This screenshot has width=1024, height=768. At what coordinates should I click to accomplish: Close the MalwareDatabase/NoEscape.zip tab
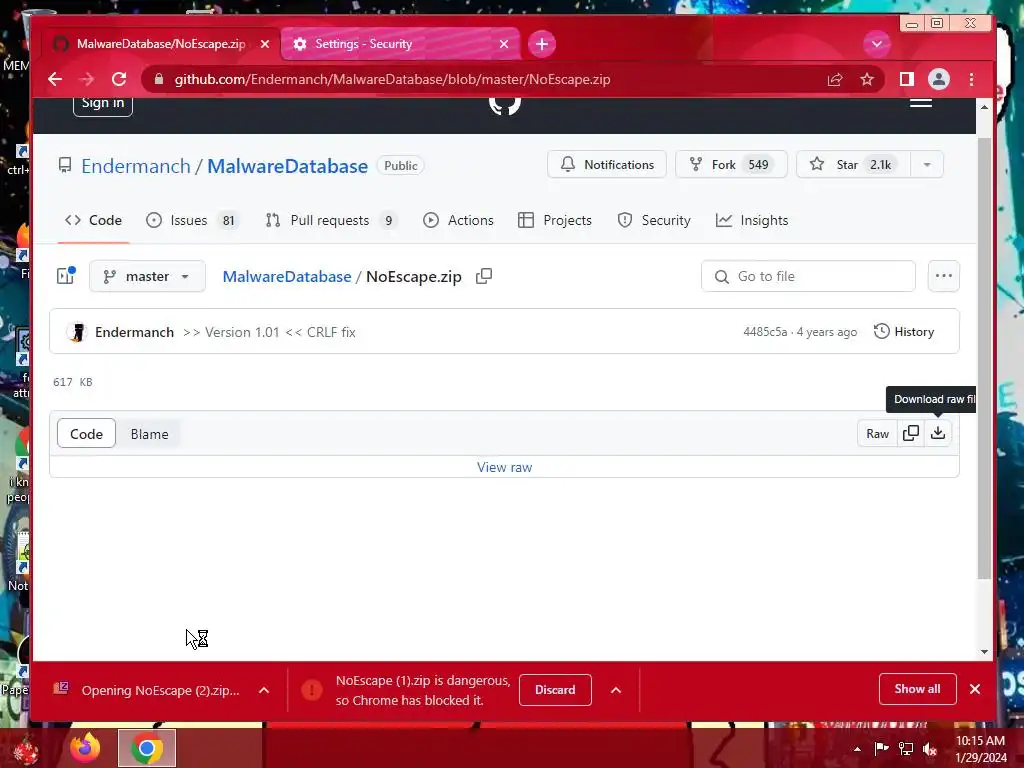264,44
